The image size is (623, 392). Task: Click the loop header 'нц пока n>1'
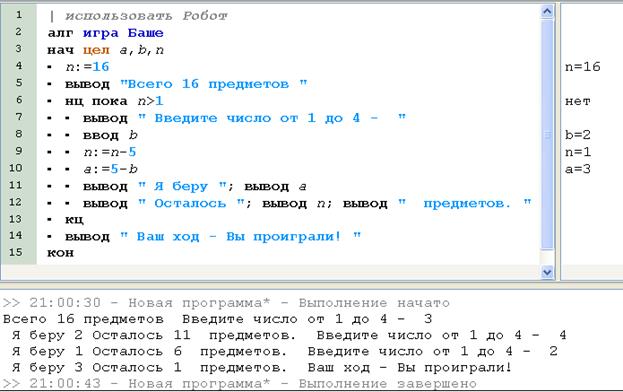pos(114,101)
